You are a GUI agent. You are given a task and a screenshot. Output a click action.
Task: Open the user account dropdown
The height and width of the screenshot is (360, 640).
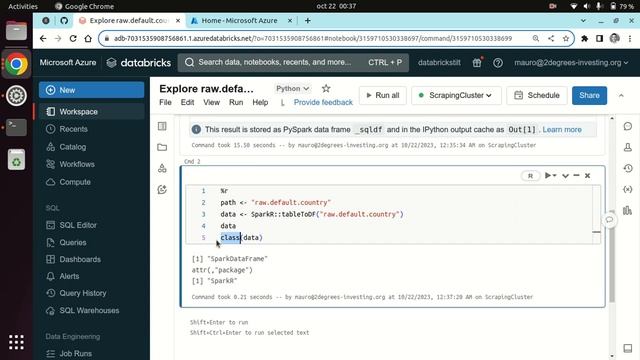(x=571, y=62)
